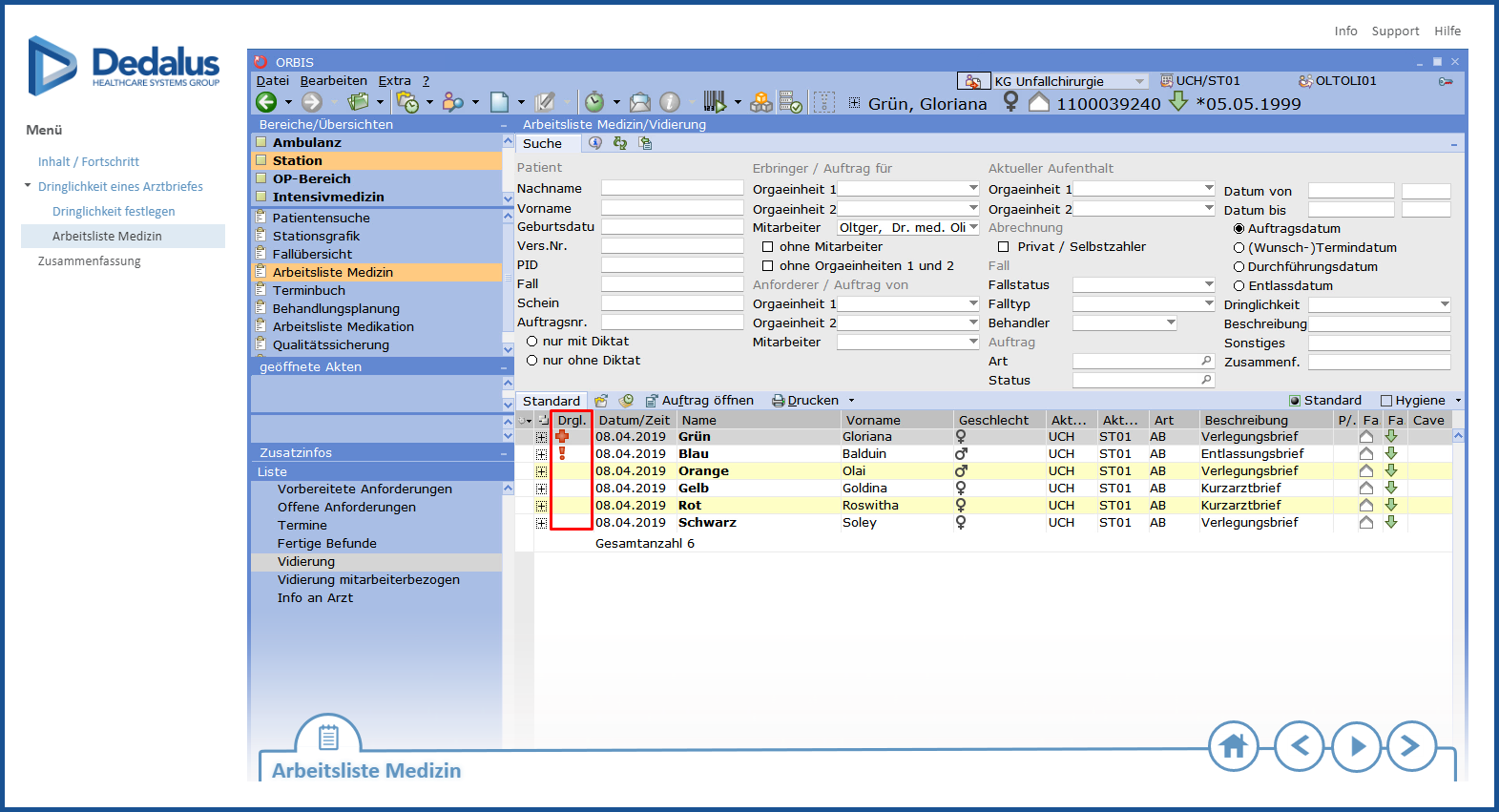This screenshot has width=1499, height=812.
Task: Expand the row for patient Orange
Action: pyautogui.click(x=541, y=471)
